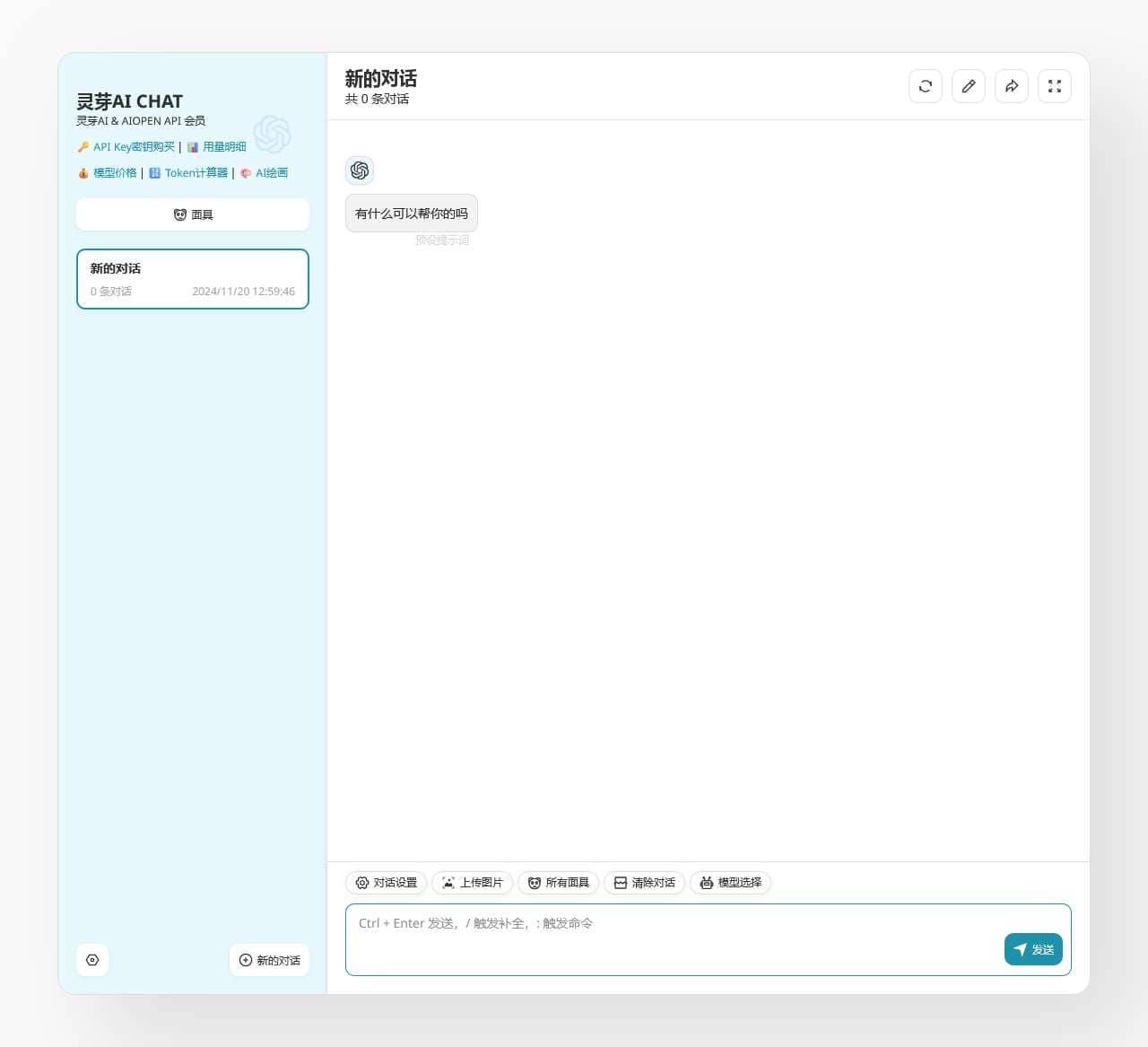The image size is (1148, 1047).
Task: Open the AI绘画 link
Action: 264,173
